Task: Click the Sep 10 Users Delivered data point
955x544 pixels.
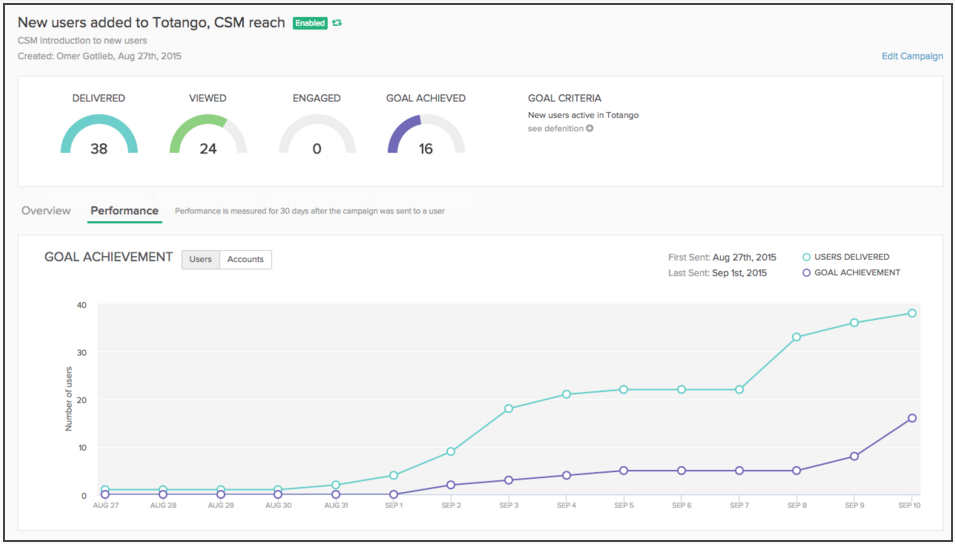Action: click(912, 313)
